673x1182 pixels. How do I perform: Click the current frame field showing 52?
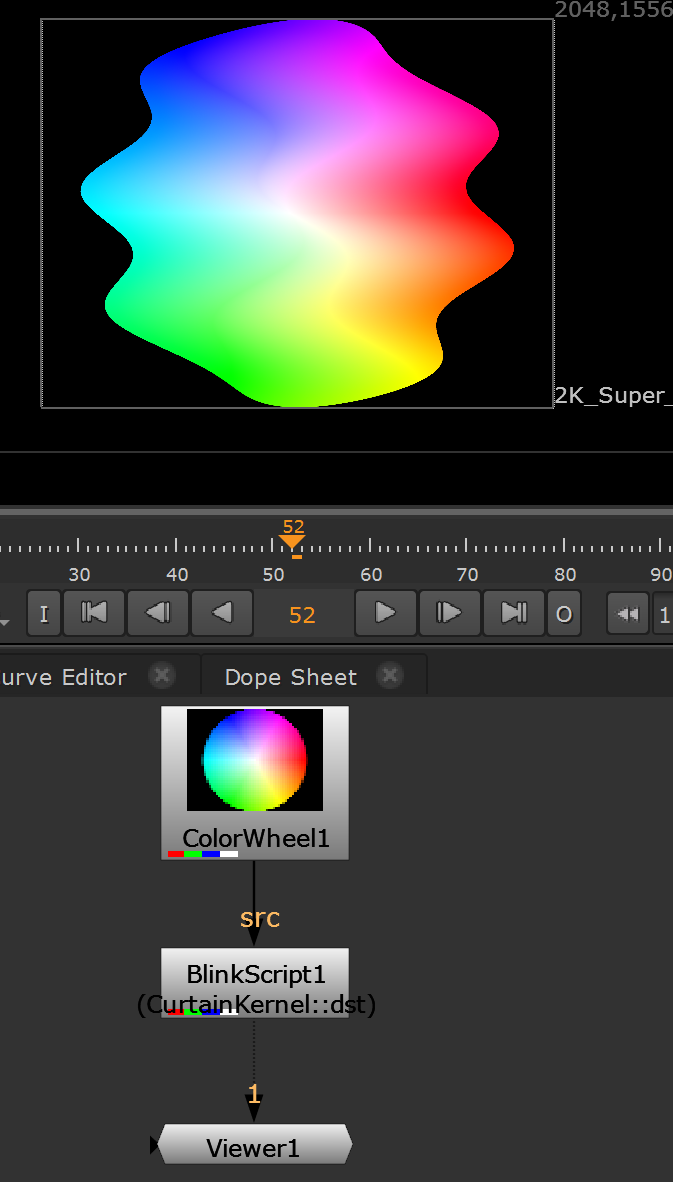coord(303,615)
